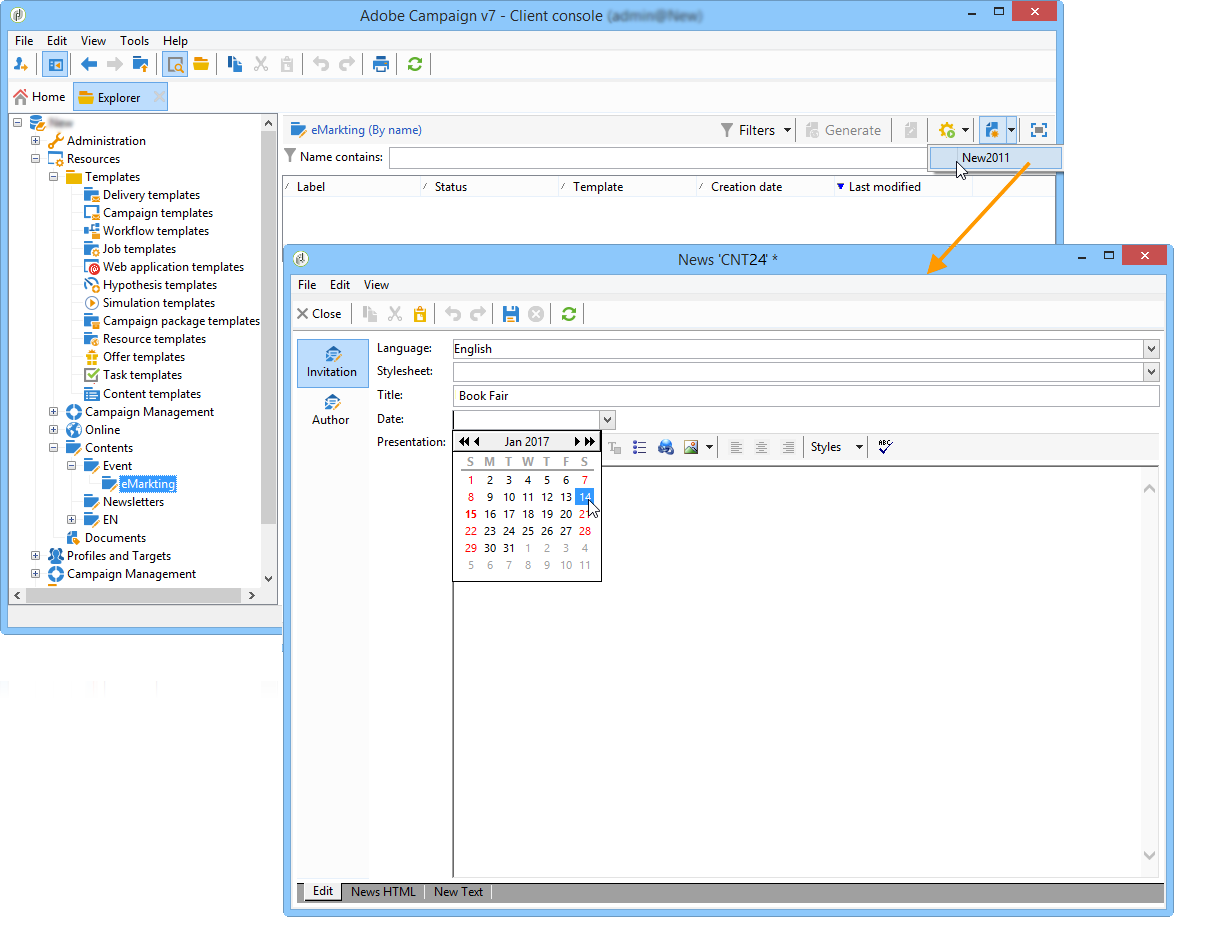Switch to the Home tab

[x=39, y=97]
